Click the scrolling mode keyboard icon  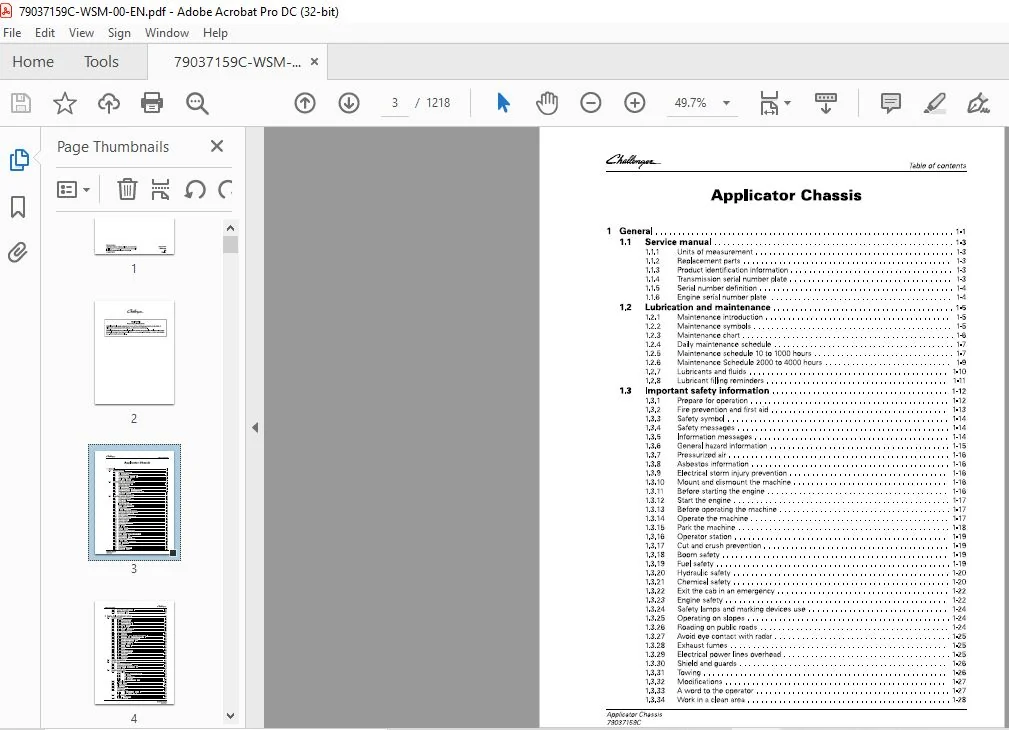click(x=826, y=103)
